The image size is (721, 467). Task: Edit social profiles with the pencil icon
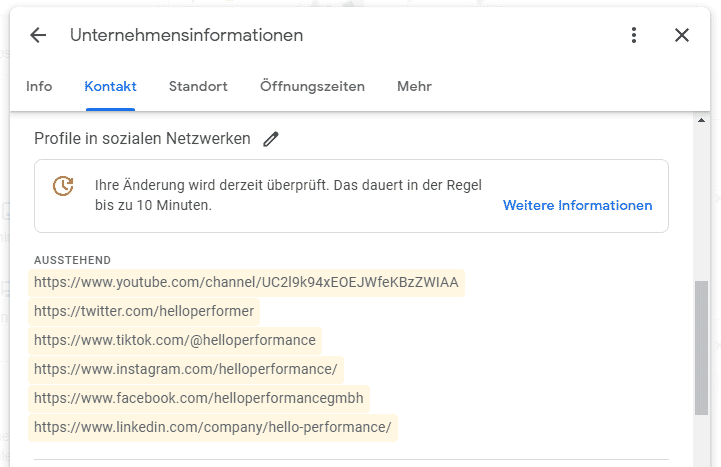[271, 138]
